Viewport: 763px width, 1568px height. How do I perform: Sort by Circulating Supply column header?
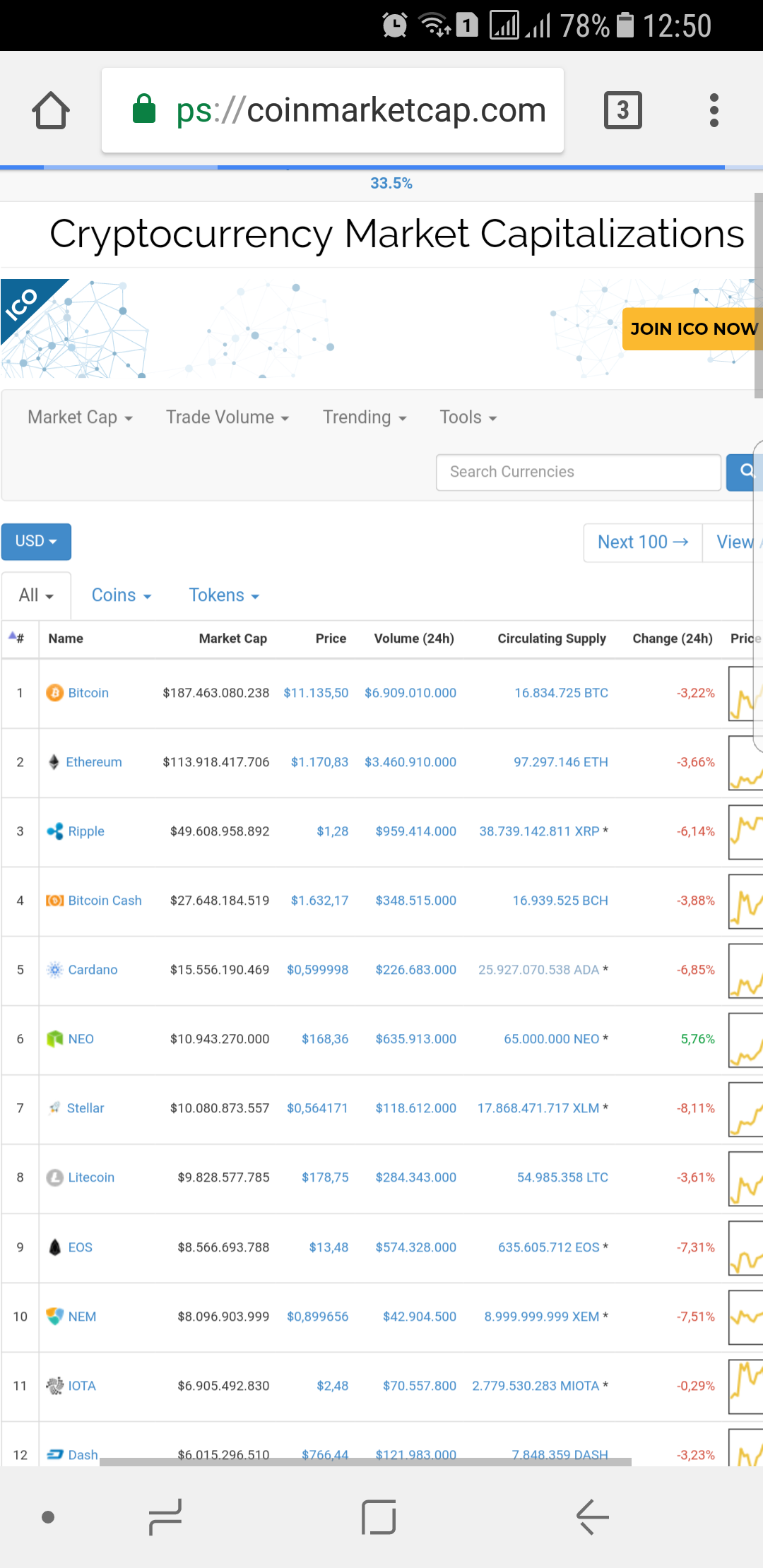point(552,639)
